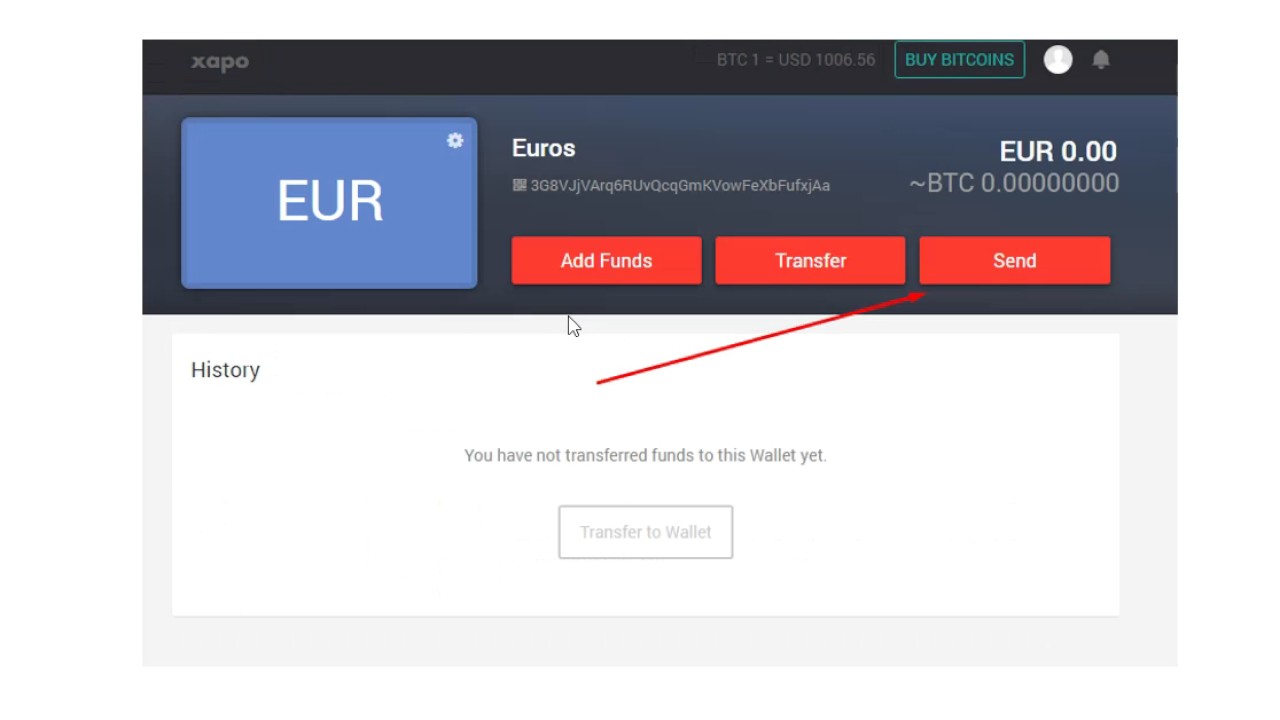Image resolution: width=1280 pixels, height=720 pixels.
Task: Select the blue EUR wallet card
Action: (x=329, y=203)
